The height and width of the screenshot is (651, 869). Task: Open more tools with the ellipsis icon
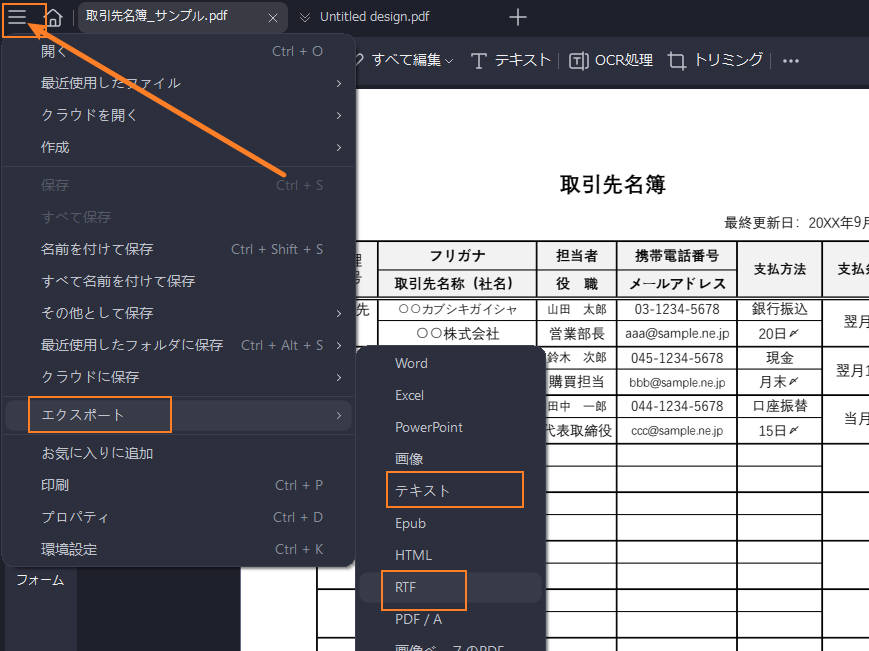pyautogui.click(x=790, y=60)
